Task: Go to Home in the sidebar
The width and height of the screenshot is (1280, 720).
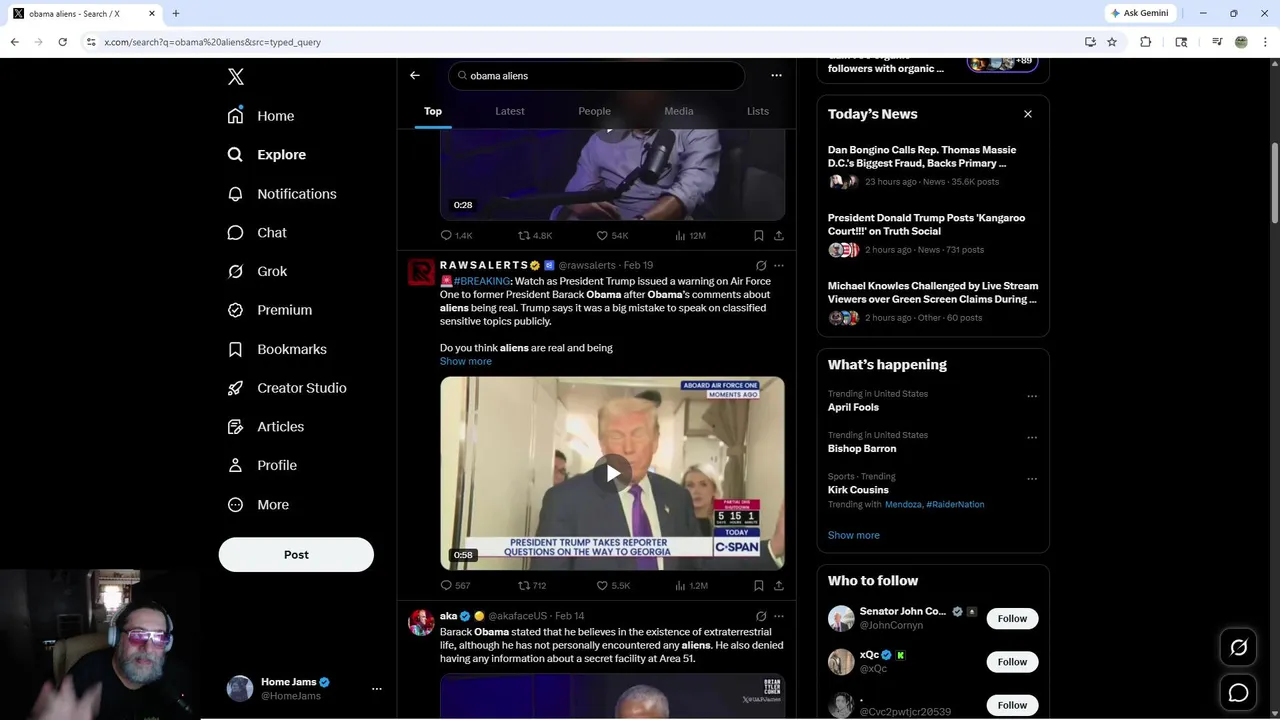Action: tap(261, 116)
